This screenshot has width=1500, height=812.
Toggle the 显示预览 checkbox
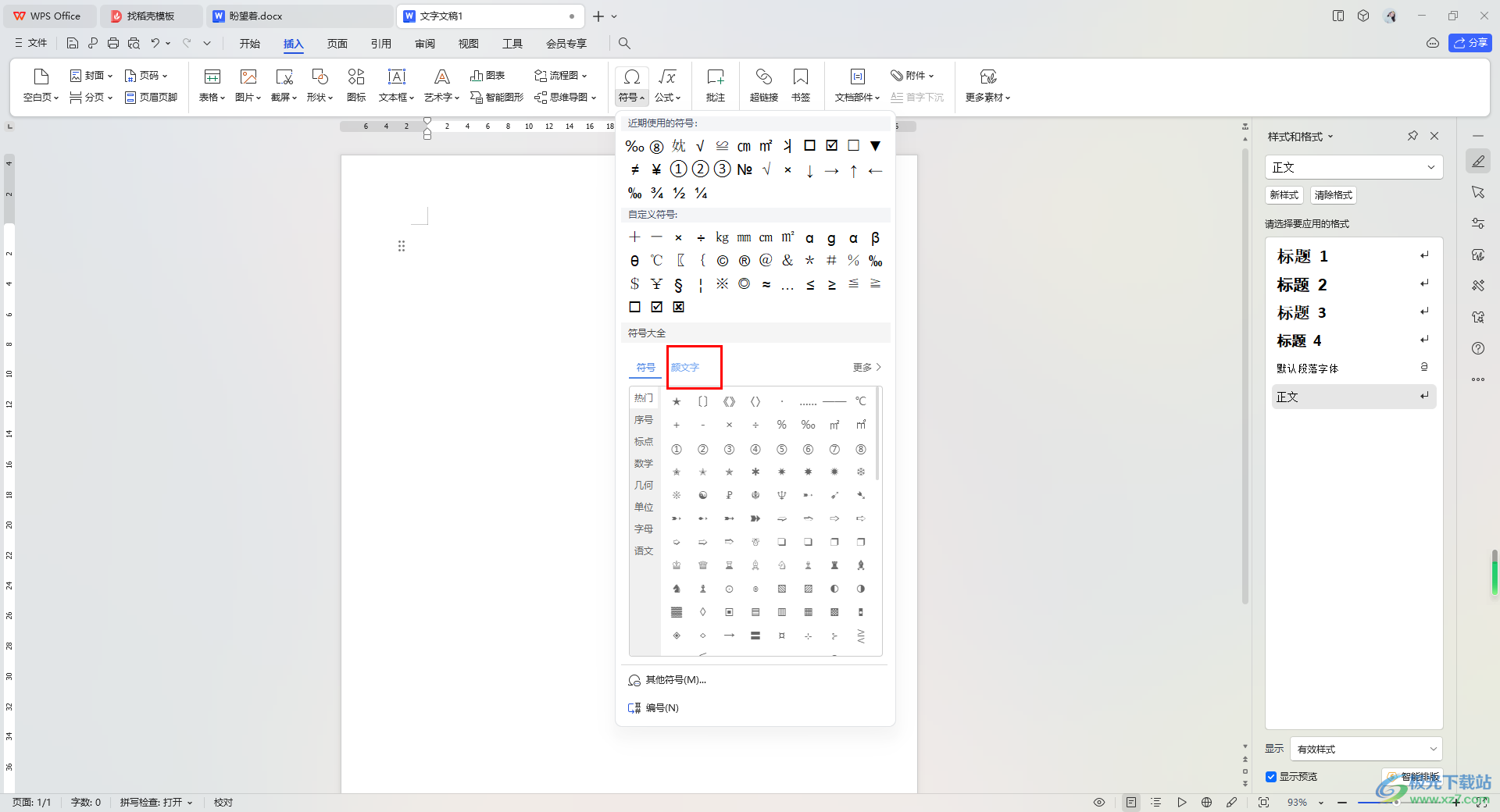point(1271,777)
